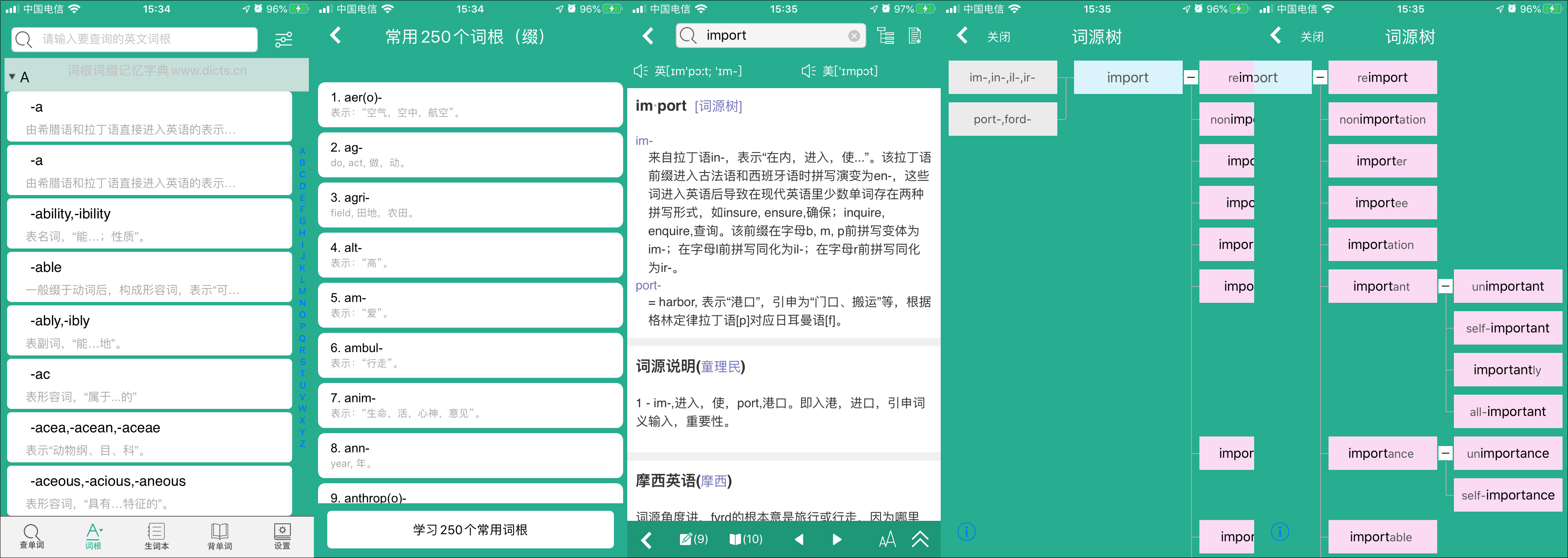Open the 背单词 tab
Screen dimensions: 1568x558
pyautogui.click(x=219, y=536)
